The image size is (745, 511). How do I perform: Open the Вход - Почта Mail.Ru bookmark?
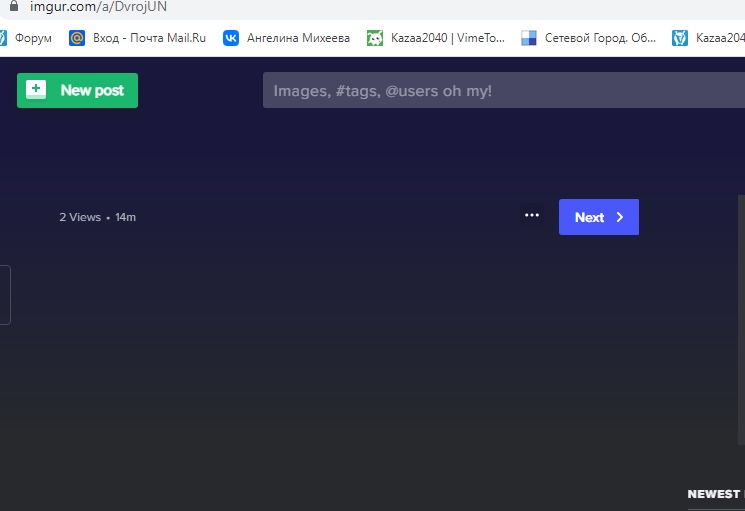coord(137,38)
